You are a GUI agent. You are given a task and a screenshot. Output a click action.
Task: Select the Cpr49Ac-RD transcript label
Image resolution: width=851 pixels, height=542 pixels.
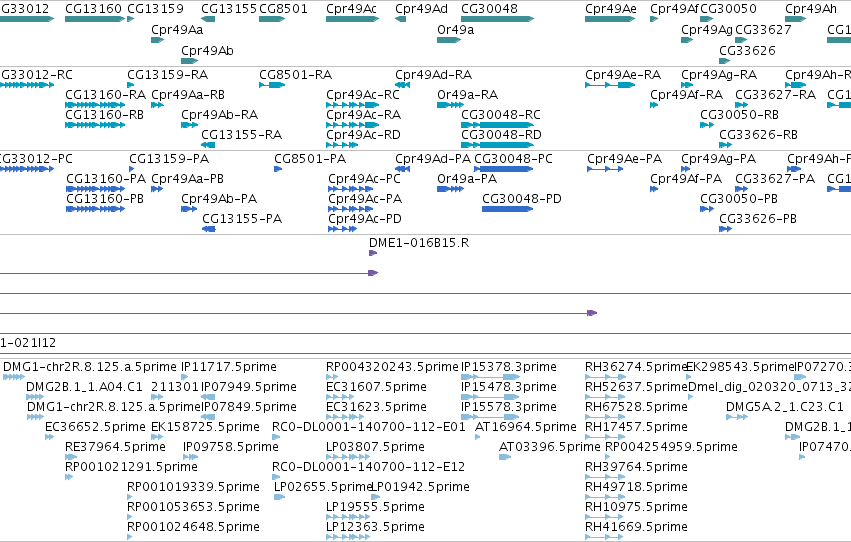[363, 135]
